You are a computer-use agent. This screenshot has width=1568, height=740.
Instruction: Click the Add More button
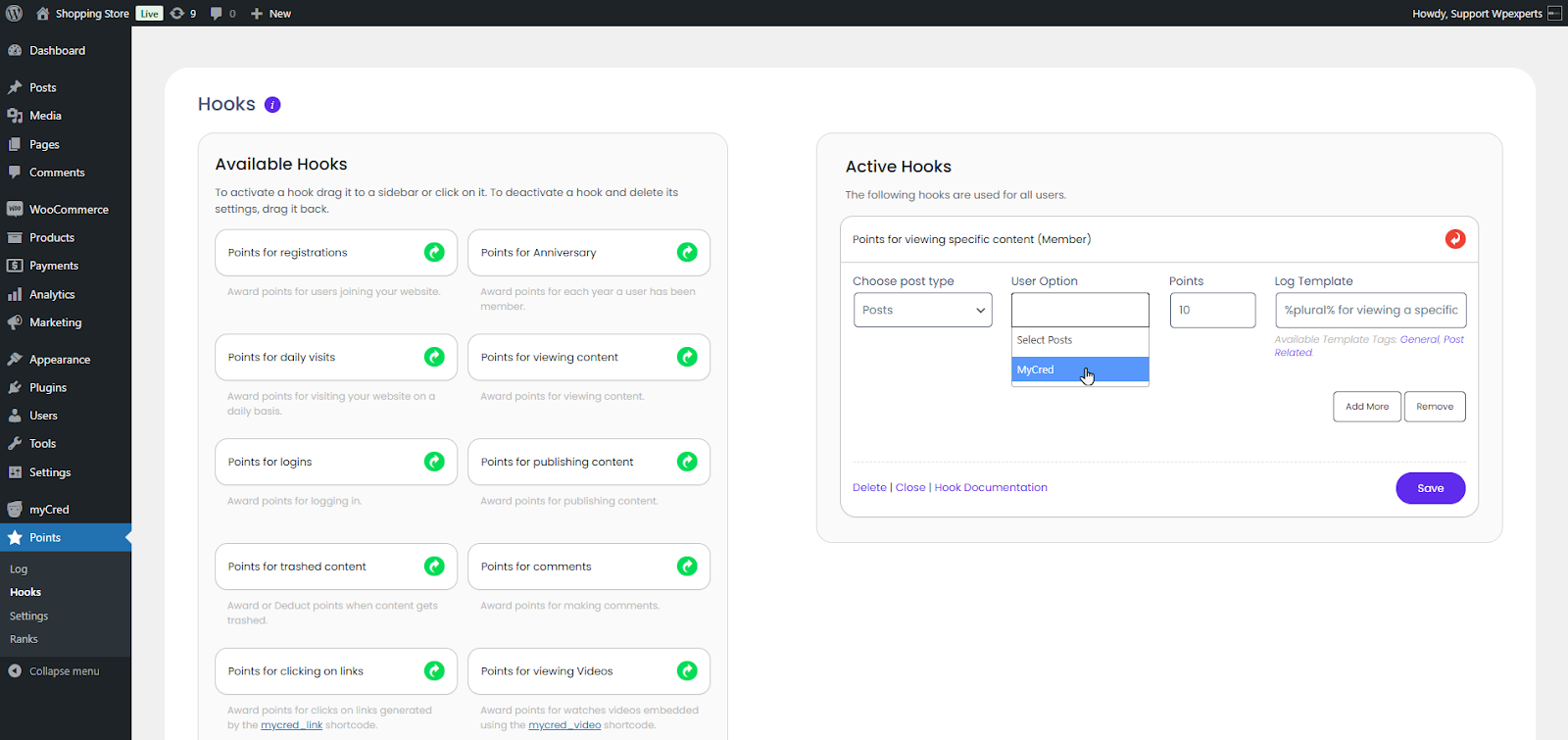(1366, 407)
